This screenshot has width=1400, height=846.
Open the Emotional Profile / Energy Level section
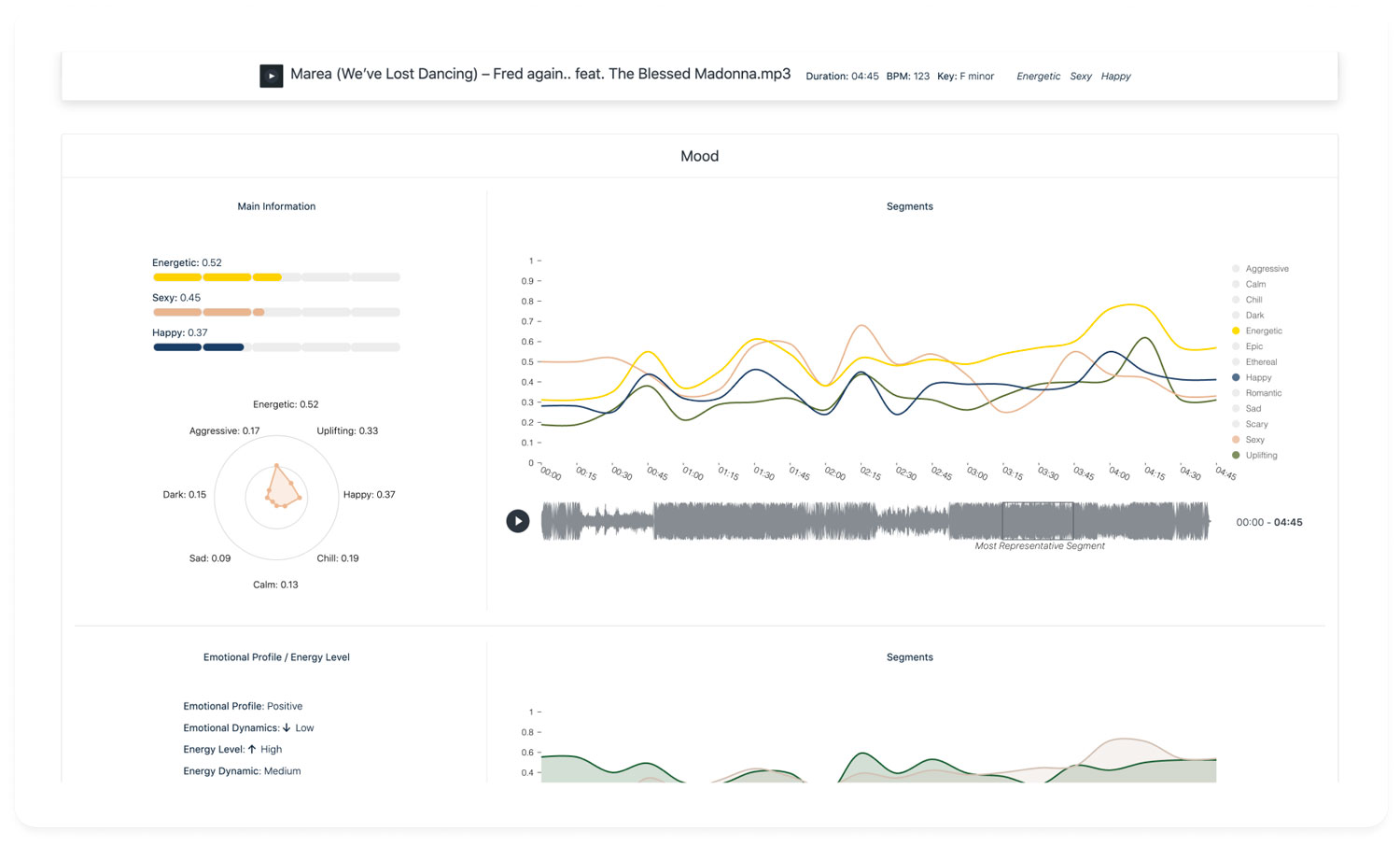(276, 656)
